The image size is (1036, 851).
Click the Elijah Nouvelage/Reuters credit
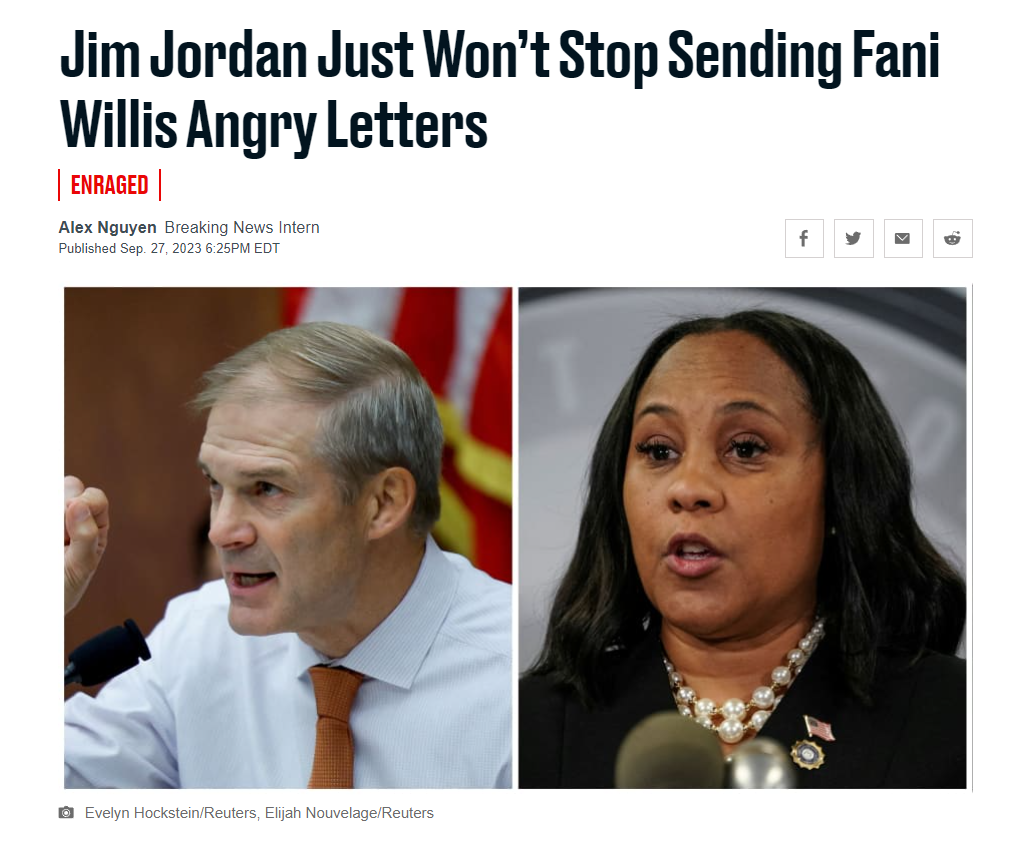[349, 813]
